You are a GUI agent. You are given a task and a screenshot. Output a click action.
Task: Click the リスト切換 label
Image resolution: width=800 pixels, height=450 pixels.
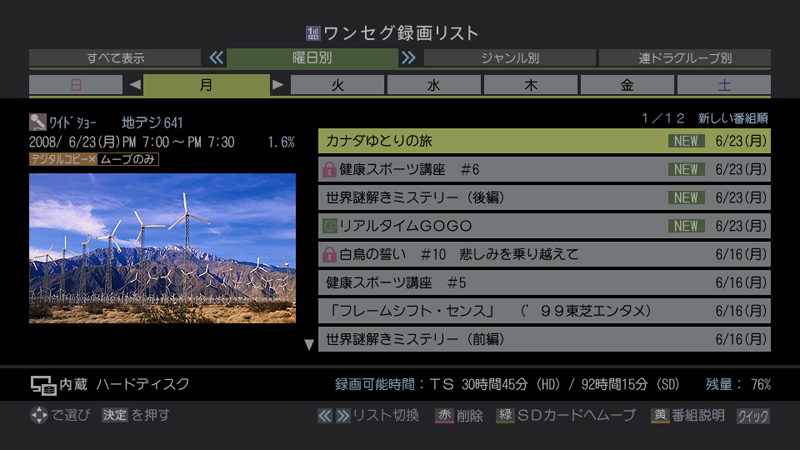[386, 416]
